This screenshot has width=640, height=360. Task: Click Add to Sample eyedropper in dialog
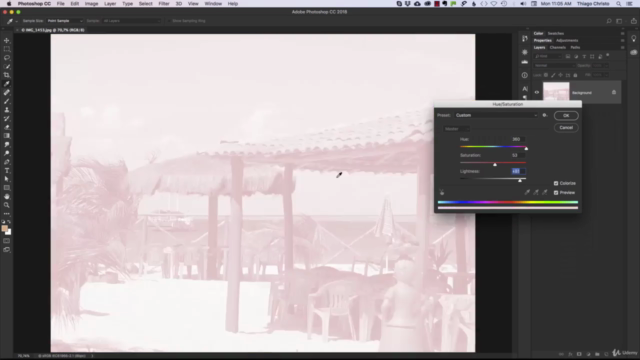[x=536, y=192]
